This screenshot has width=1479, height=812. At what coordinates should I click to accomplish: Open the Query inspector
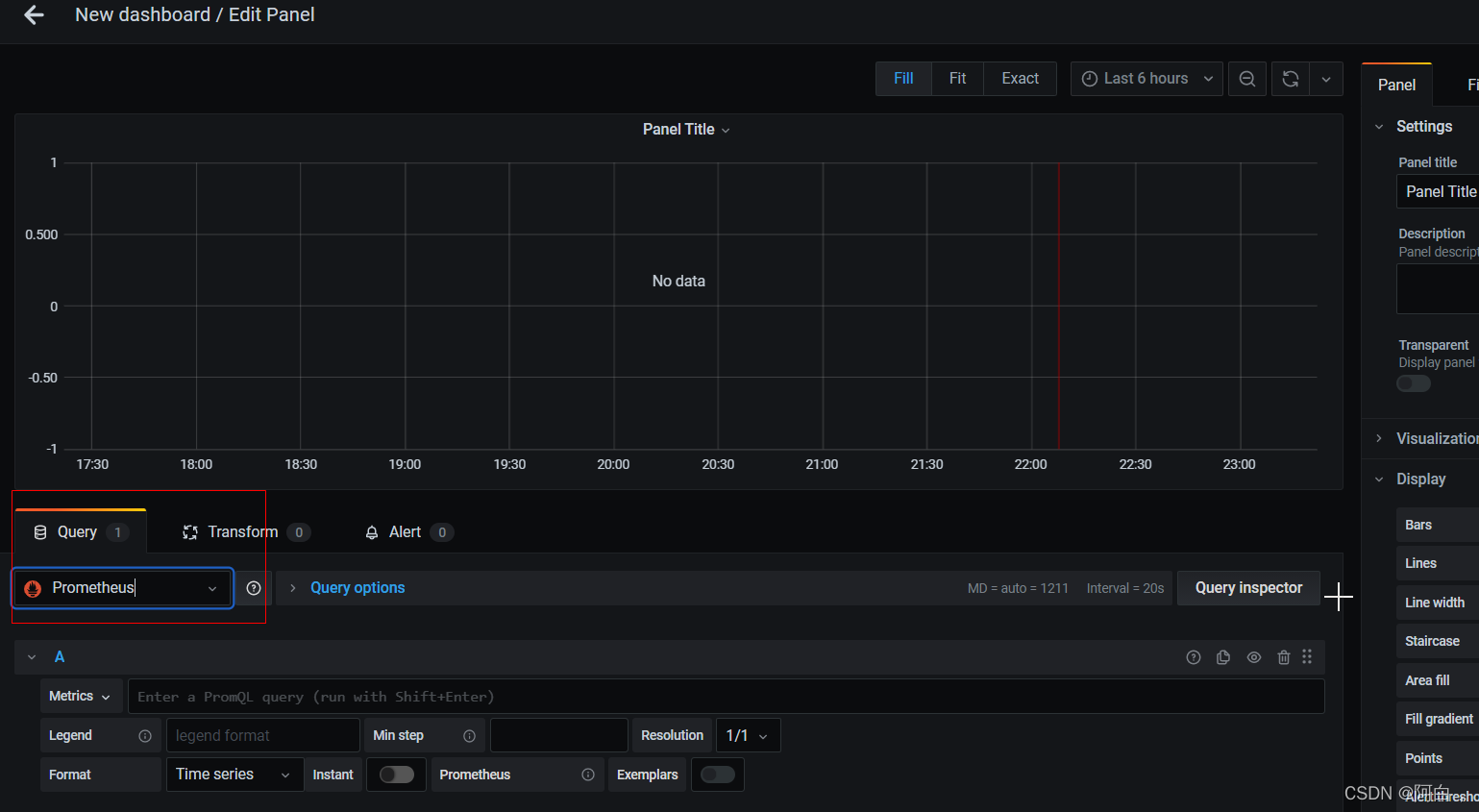[x=1248, y=588]
